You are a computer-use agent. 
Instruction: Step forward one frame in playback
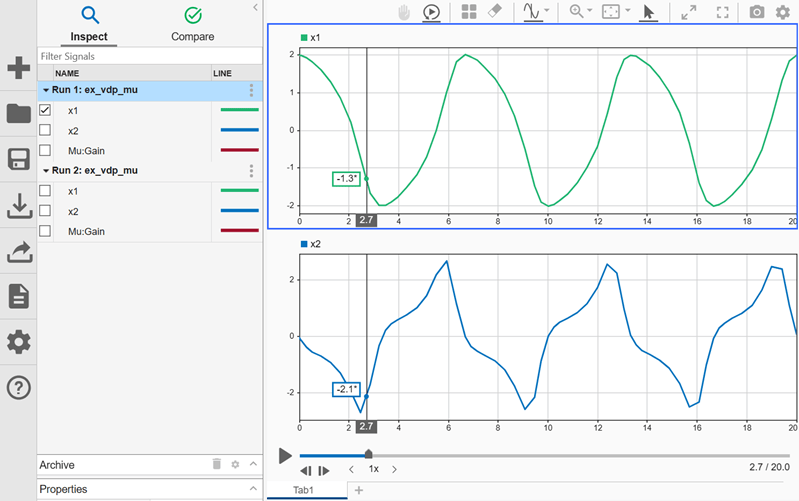(324, 470)
